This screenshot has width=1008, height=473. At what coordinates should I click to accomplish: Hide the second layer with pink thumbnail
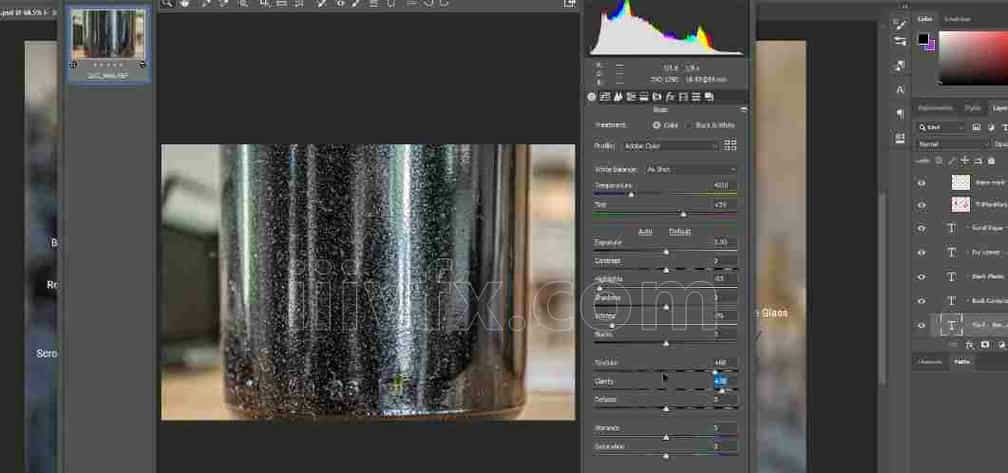click(921, 205)
